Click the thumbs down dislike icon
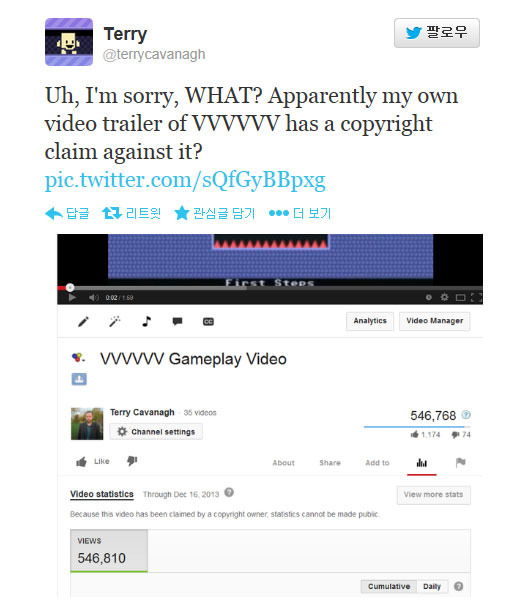The height and width of the screenshot is (612, 527). [x=132, y=461]
